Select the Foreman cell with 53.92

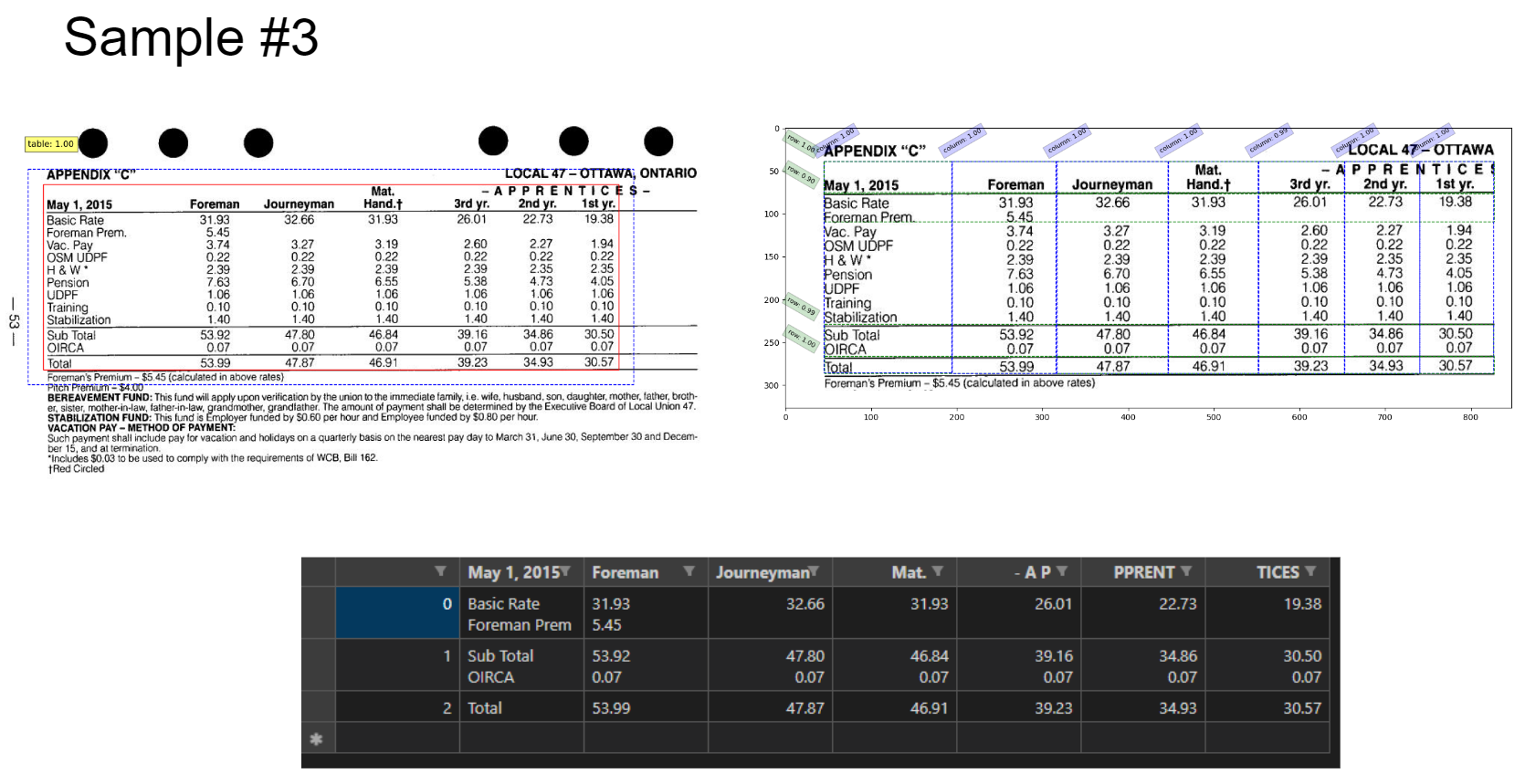pos(646,664)
